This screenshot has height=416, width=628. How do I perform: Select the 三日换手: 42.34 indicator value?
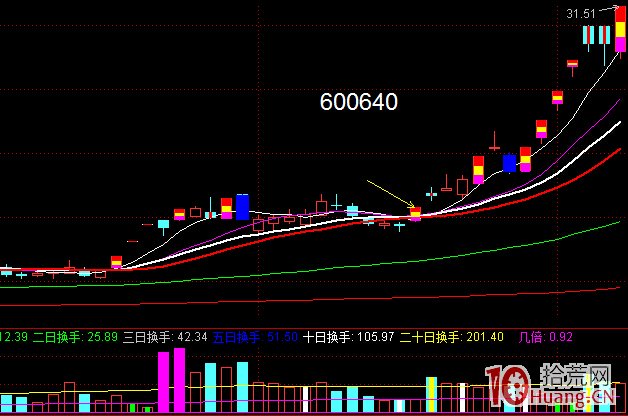pyautogui.click(x=165, y=337)
